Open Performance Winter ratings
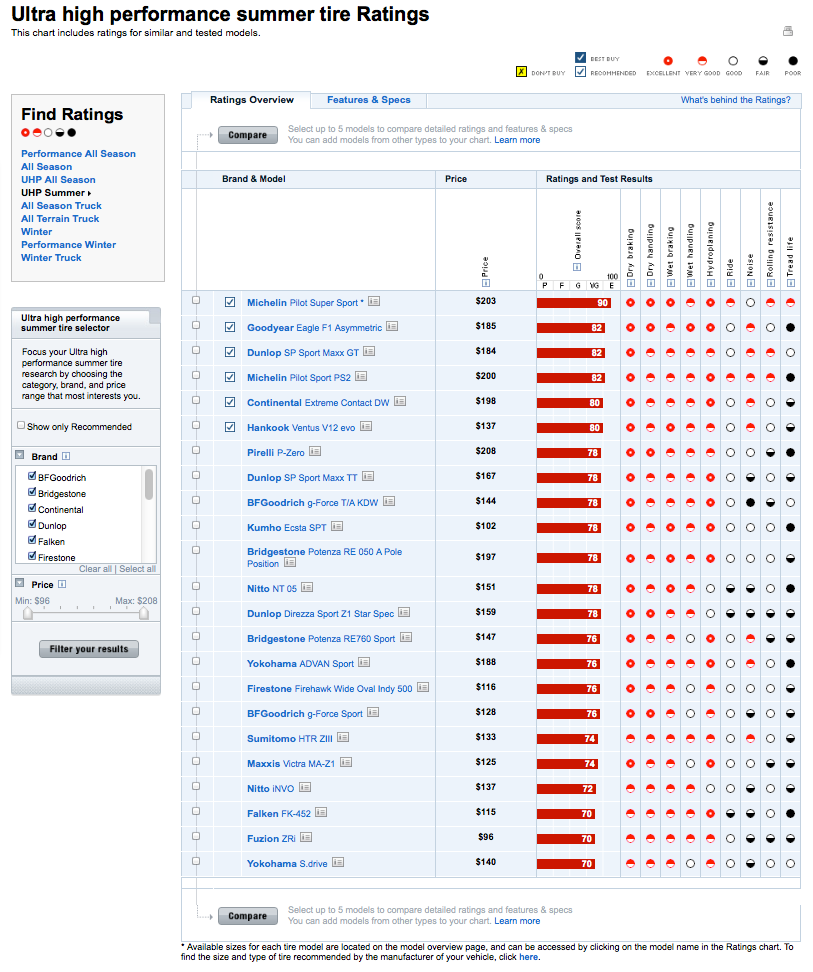This screenshot has height=972, width=813. [x=68, y=245]
